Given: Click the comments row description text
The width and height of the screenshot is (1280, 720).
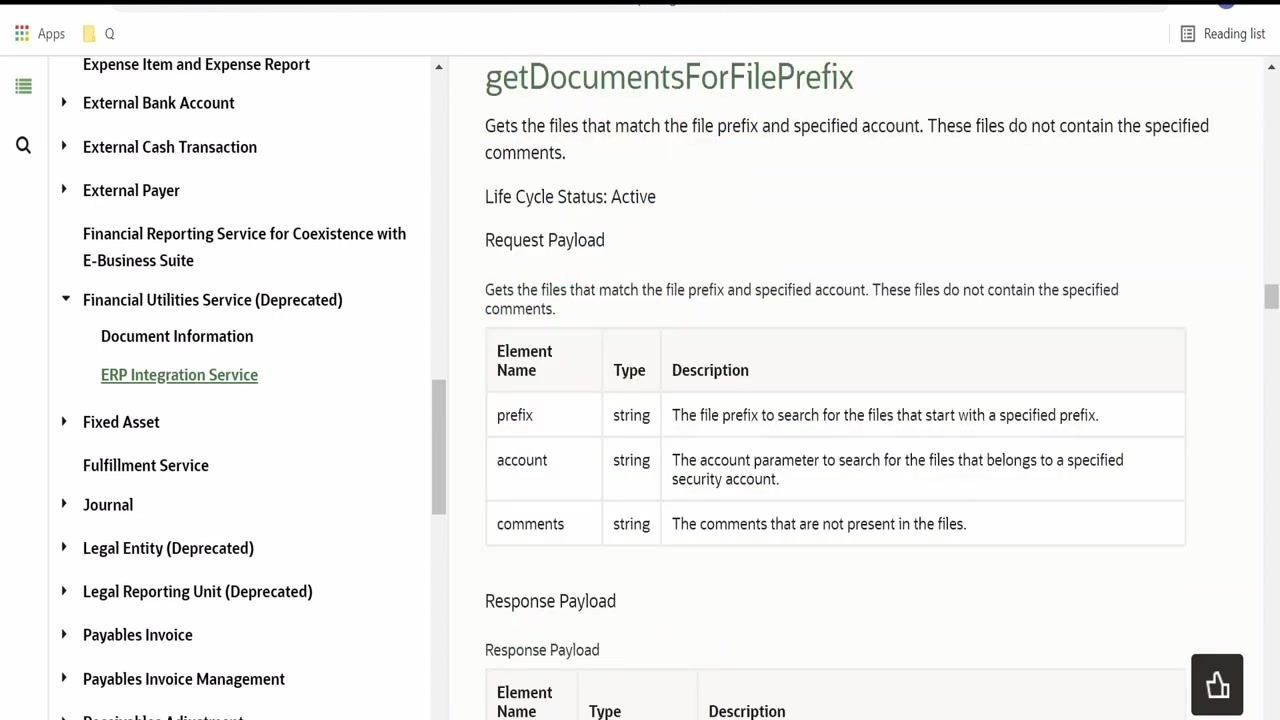Looking at the screenshot, I should (x=819, y=524).
